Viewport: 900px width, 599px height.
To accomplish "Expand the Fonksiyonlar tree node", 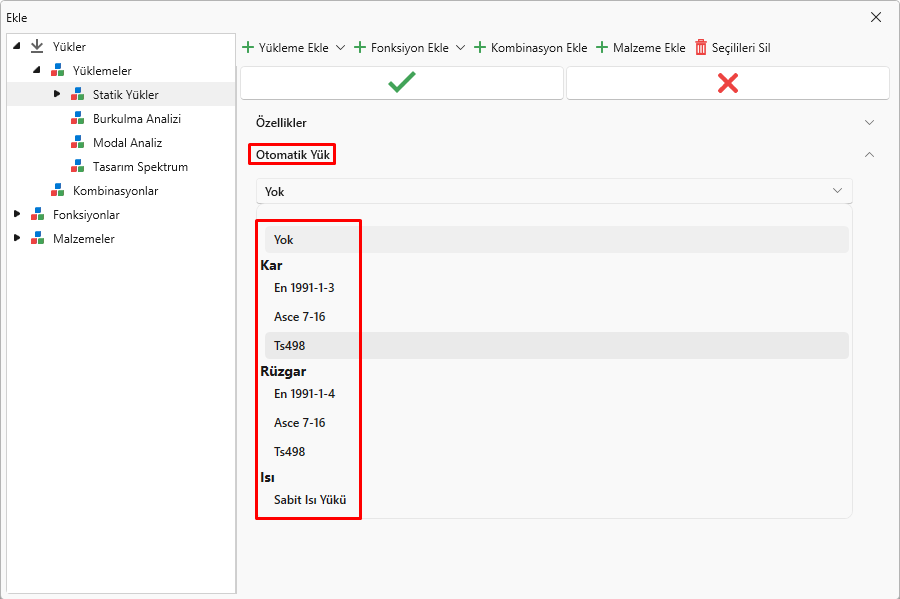I will coord(16,215).
